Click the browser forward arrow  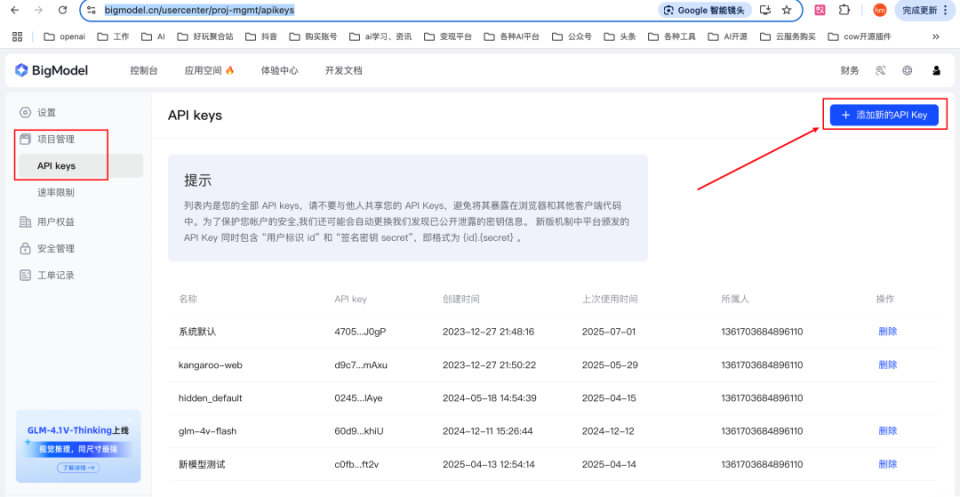39,10
